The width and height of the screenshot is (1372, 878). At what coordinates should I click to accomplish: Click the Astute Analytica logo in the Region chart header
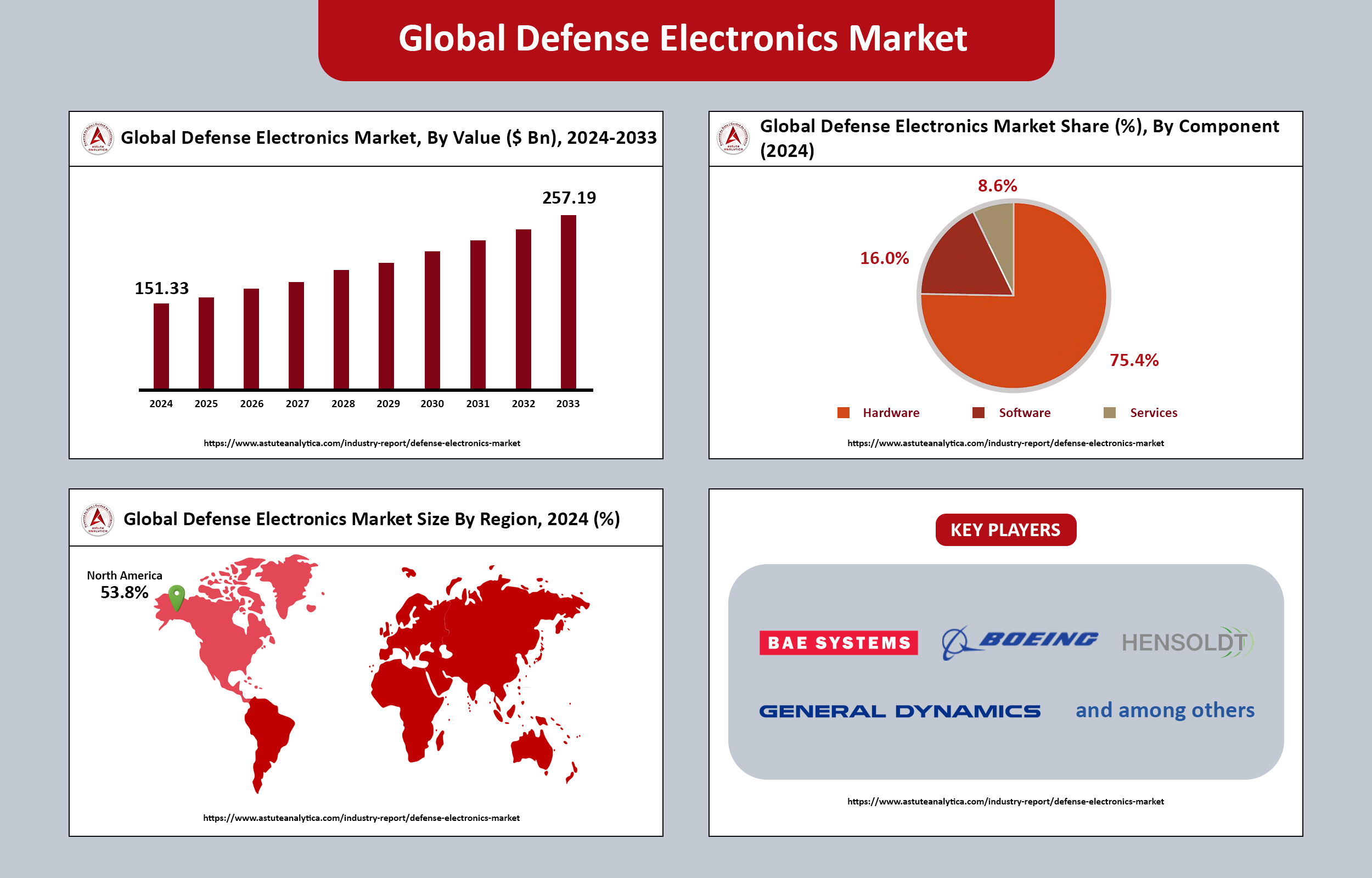[98, 519]
